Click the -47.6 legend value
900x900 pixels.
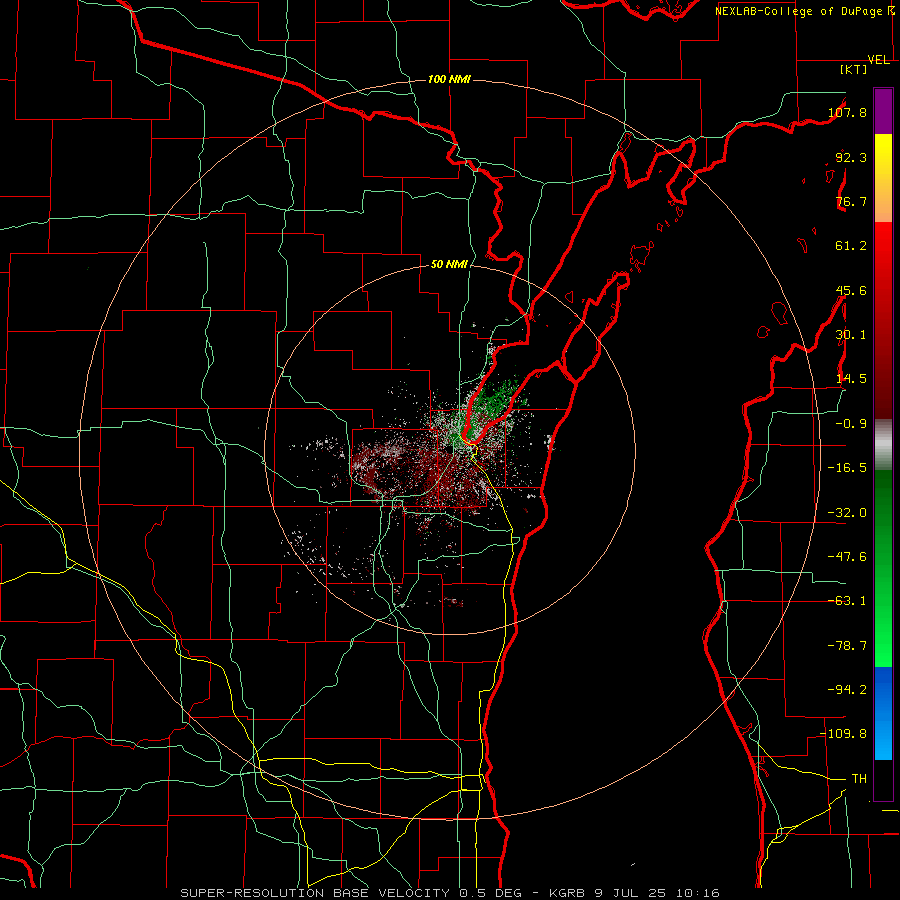click(x=847, y=557)
